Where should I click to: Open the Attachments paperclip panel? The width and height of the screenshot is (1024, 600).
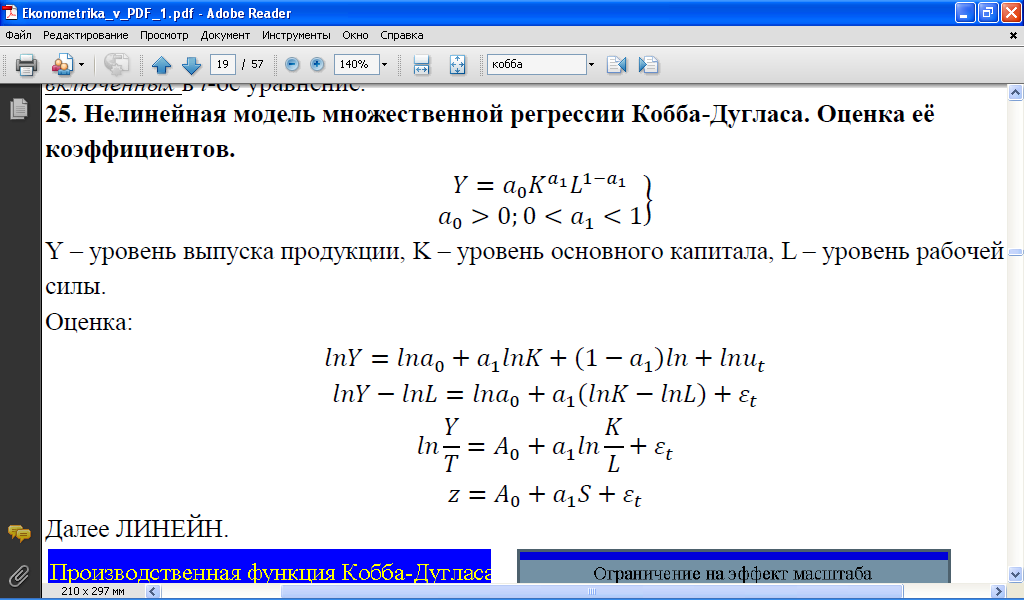point(19,575)
